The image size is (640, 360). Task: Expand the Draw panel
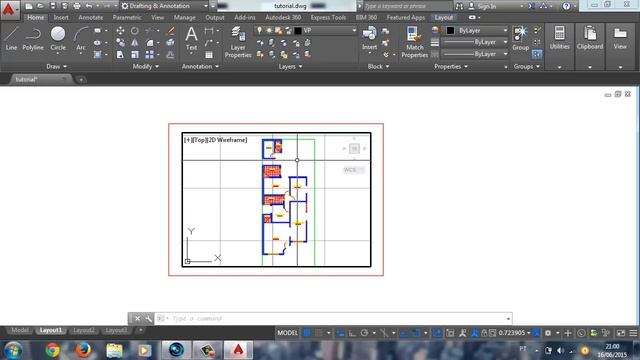pos(56,67)
